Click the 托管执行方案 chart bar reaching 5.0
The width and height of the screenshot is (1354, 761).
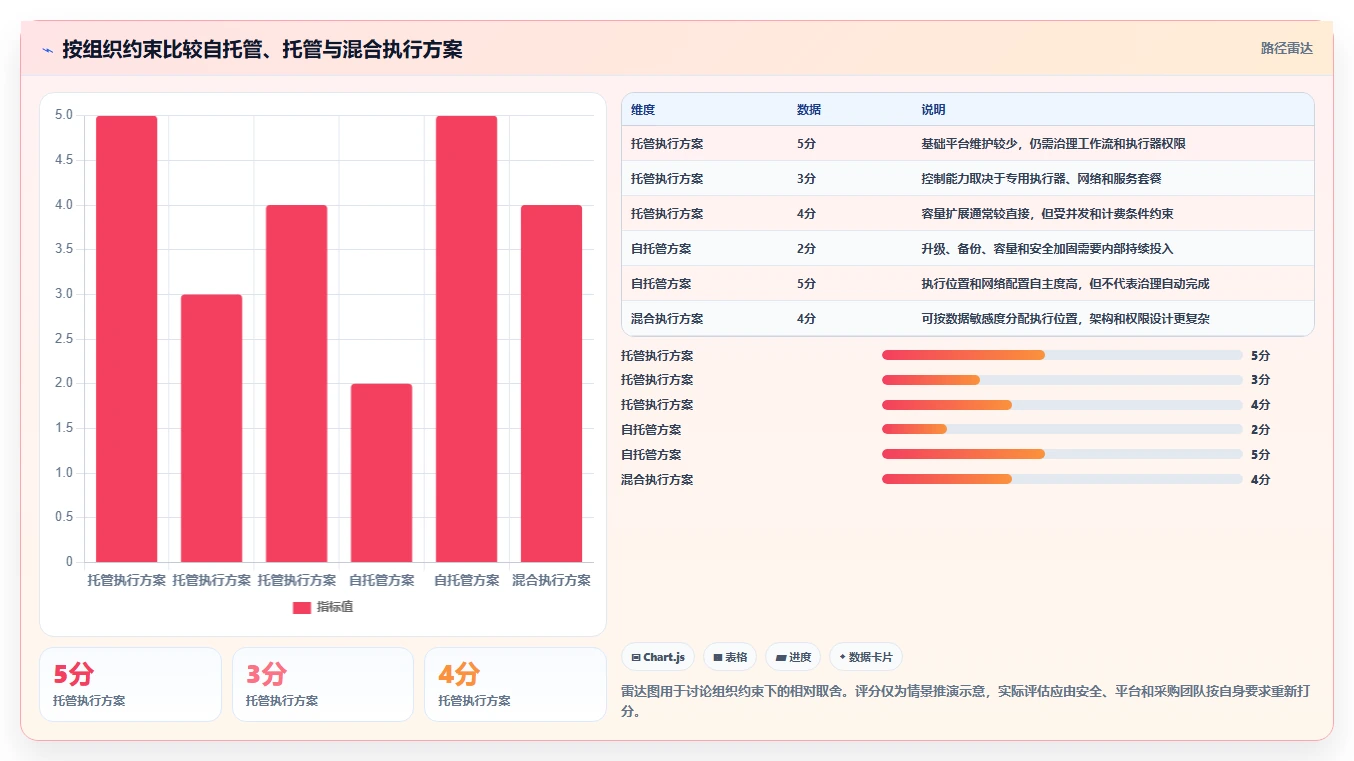(127, 339)
